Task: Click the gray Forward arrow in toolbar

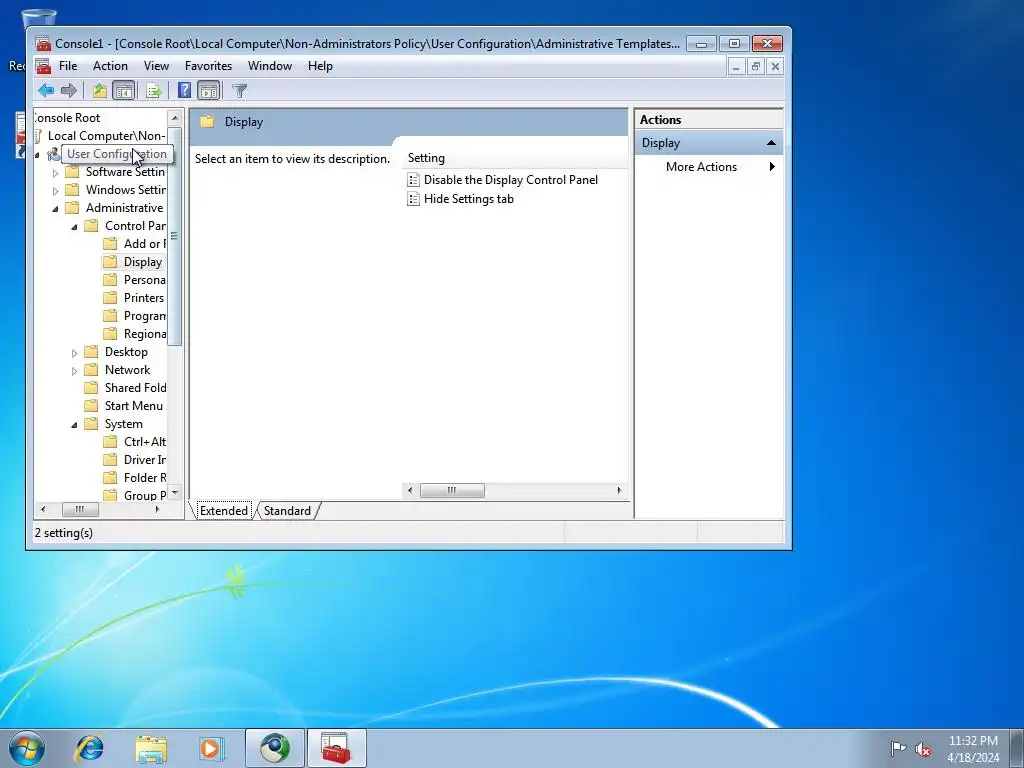Action: tap(69, 91)
